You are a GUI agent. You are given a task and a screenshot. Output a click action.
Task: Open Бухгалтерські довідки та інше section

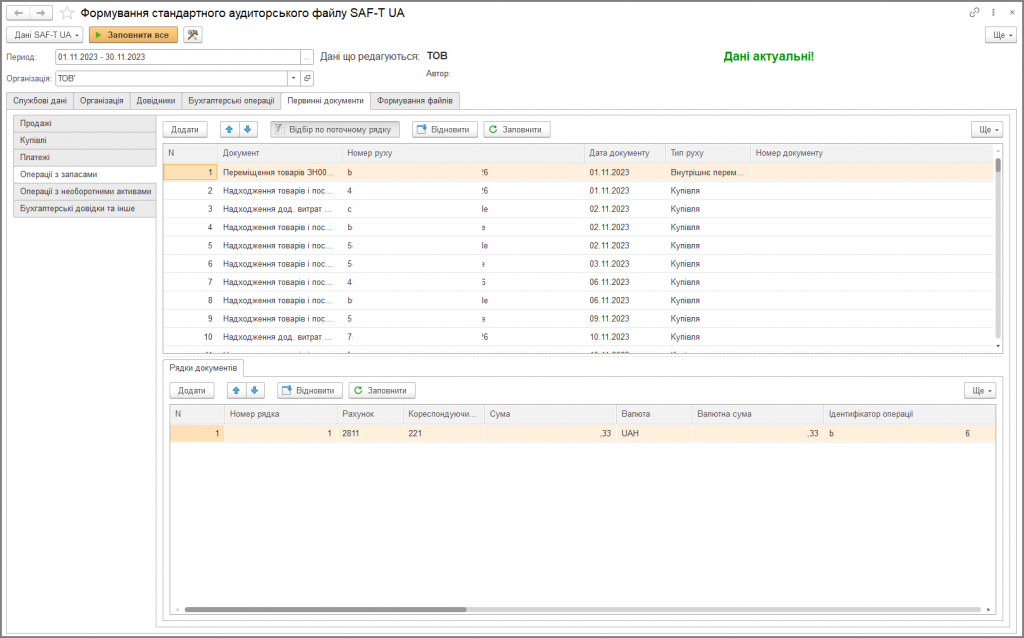(84, 208)
